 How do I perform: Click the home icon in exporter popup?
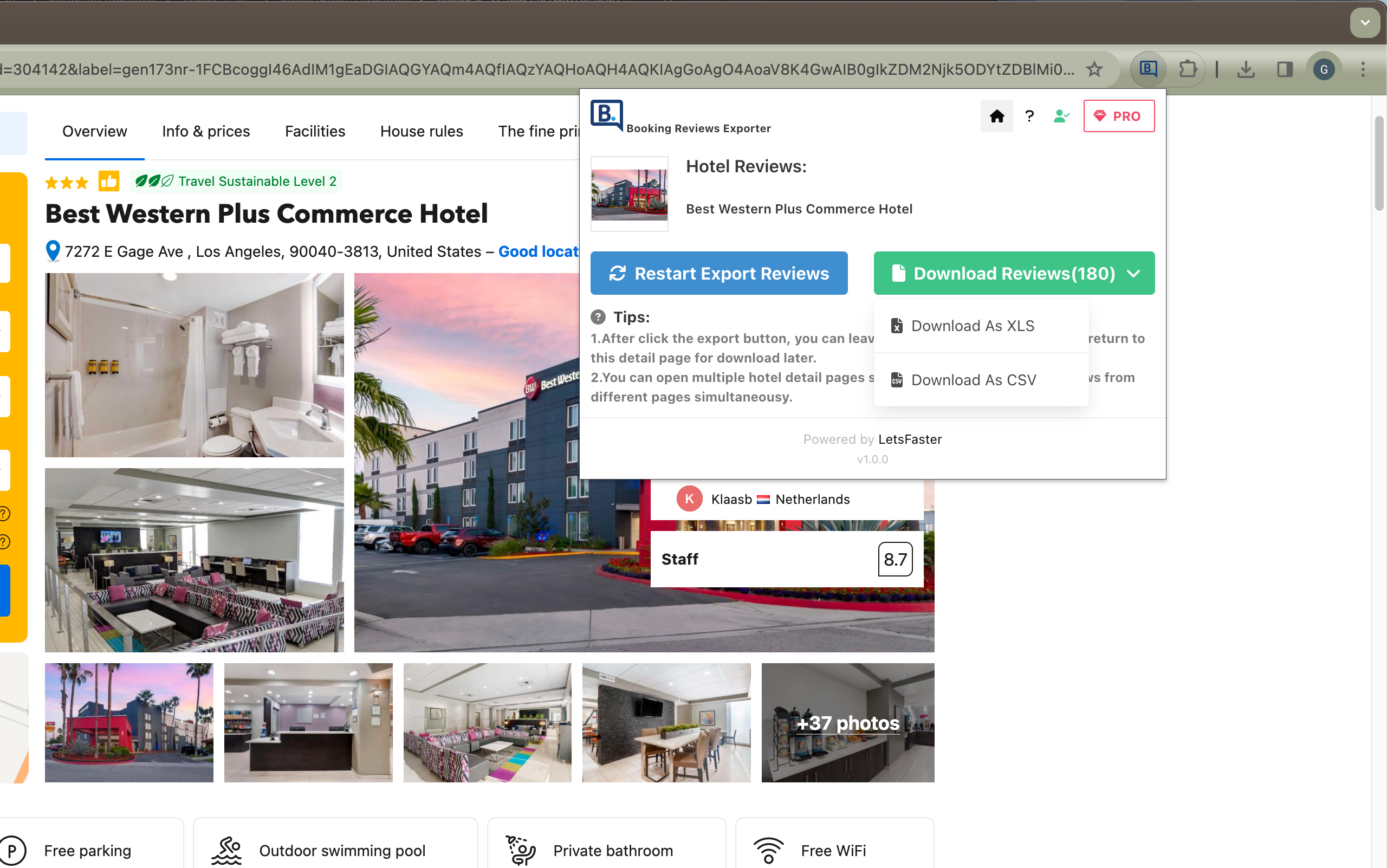[x=996, y=116]
